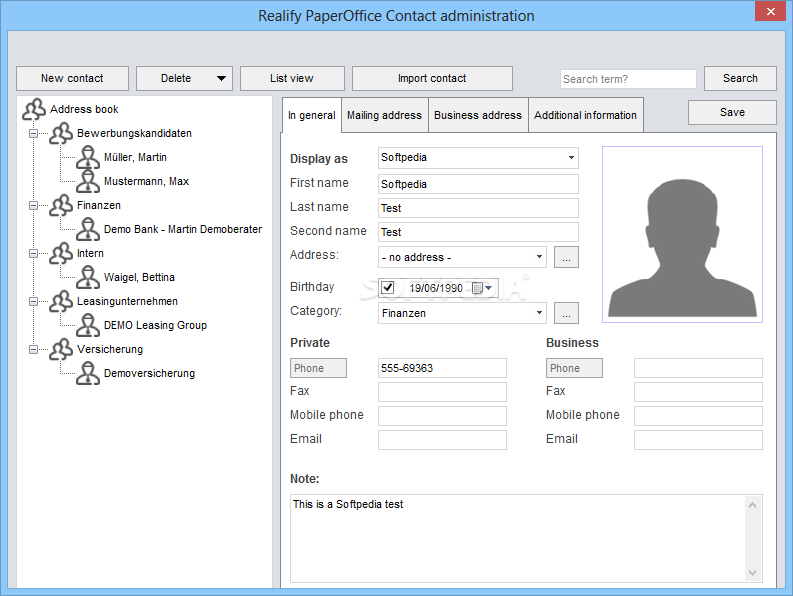The width and height of the screenshot is (793, 596).
Task: Click the Private Email field
Action: coord(442,440)
